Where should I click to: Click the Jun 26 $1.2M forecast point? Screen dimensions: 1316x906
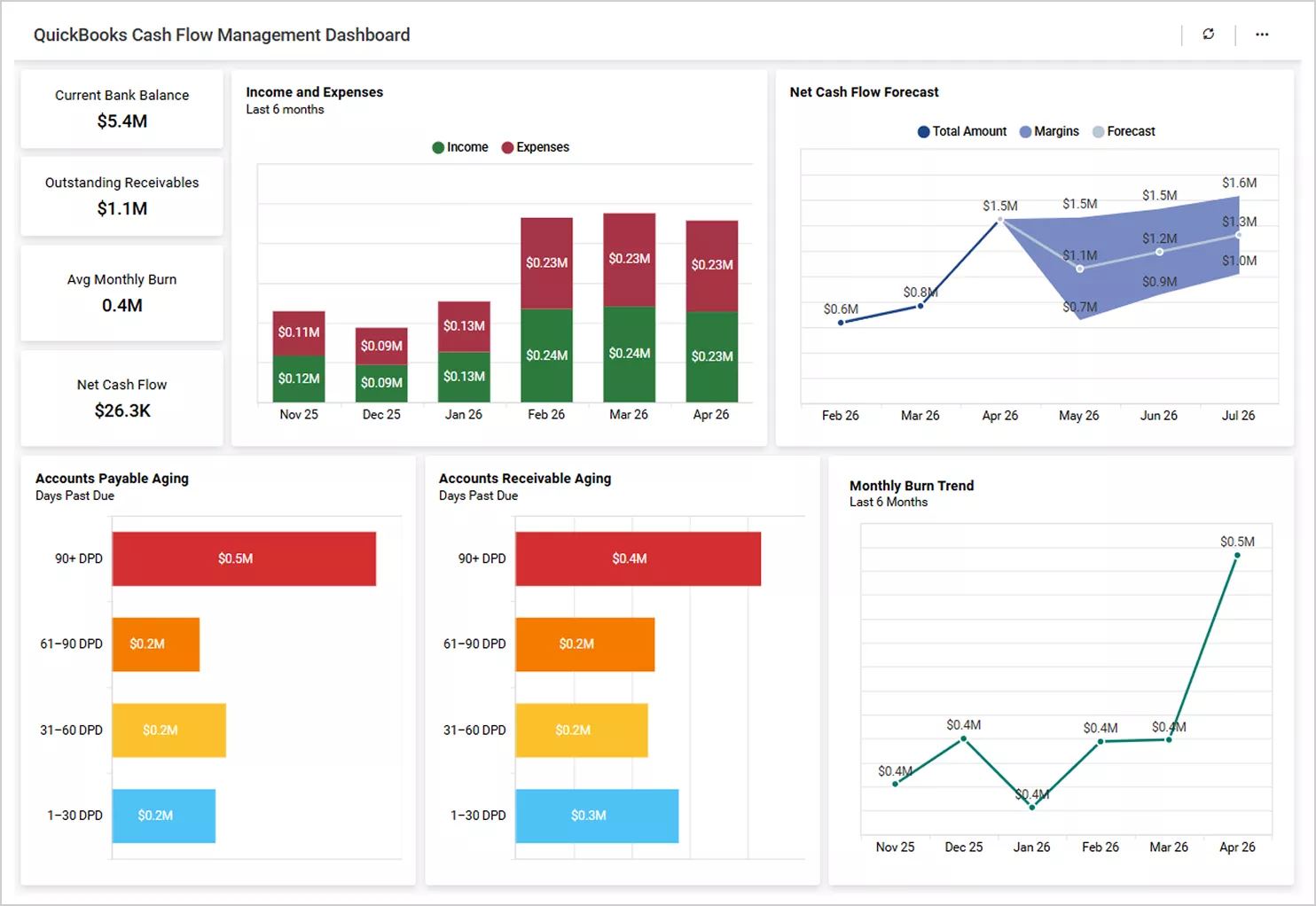[1159, 252]
